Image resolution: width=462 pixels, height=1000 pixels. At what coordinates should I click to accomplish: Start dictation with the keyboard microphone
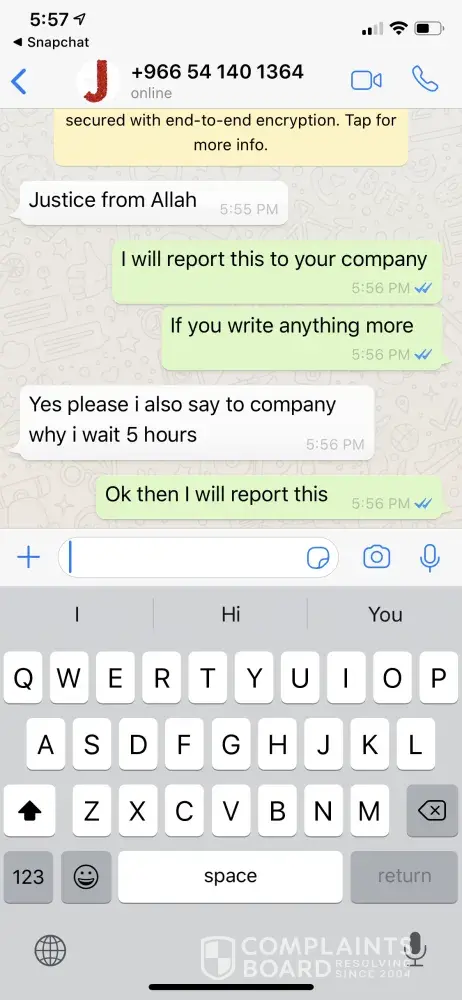click(x=416, y=950)
